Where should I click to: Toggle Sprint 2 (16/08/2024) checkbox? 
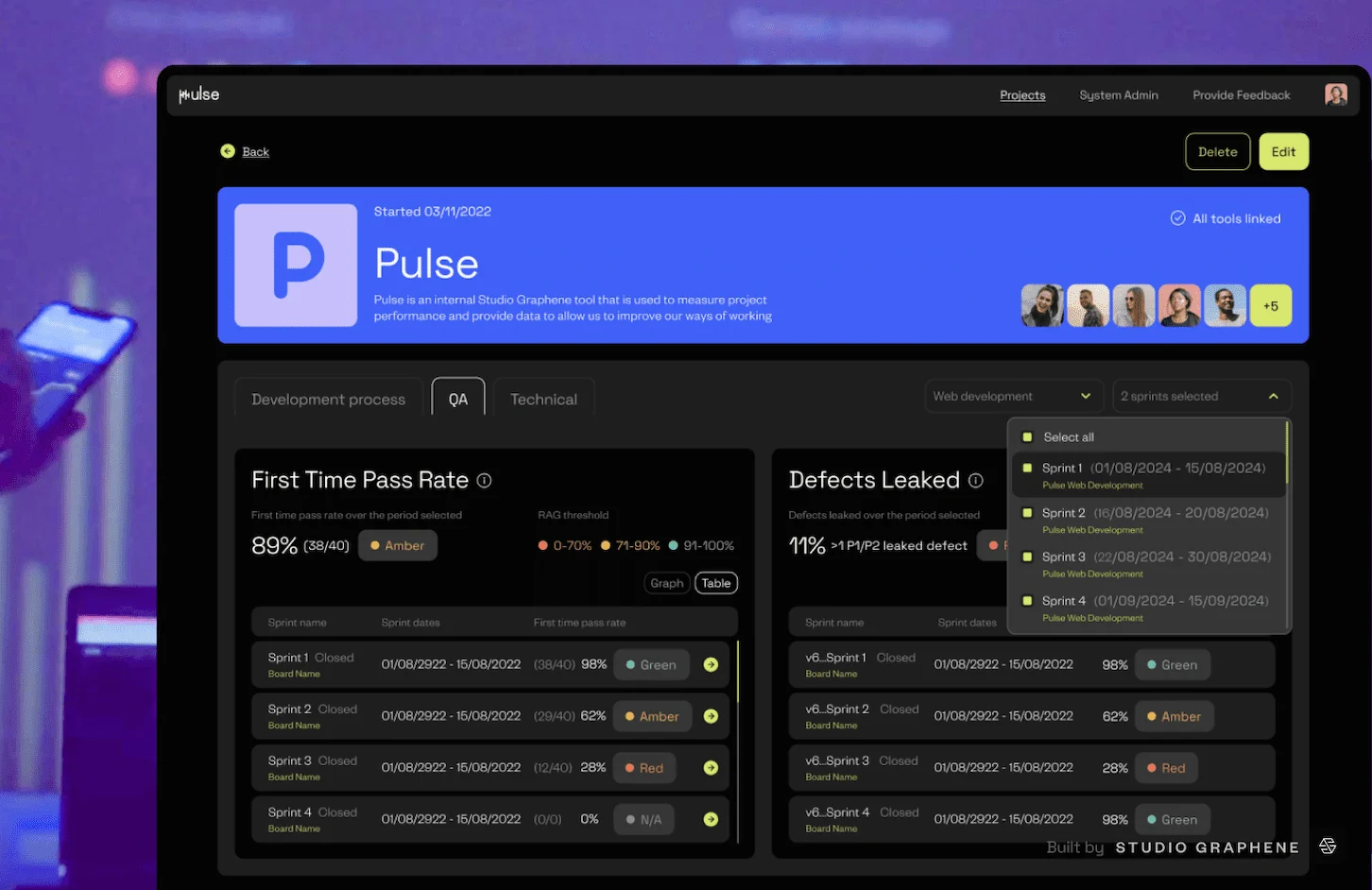pyautogui.click(x=1027, y=513)
